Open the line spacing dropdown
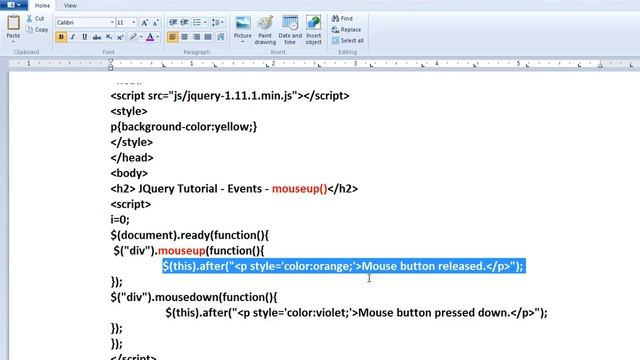The image size is (640, 360). [x=218, y=22]
